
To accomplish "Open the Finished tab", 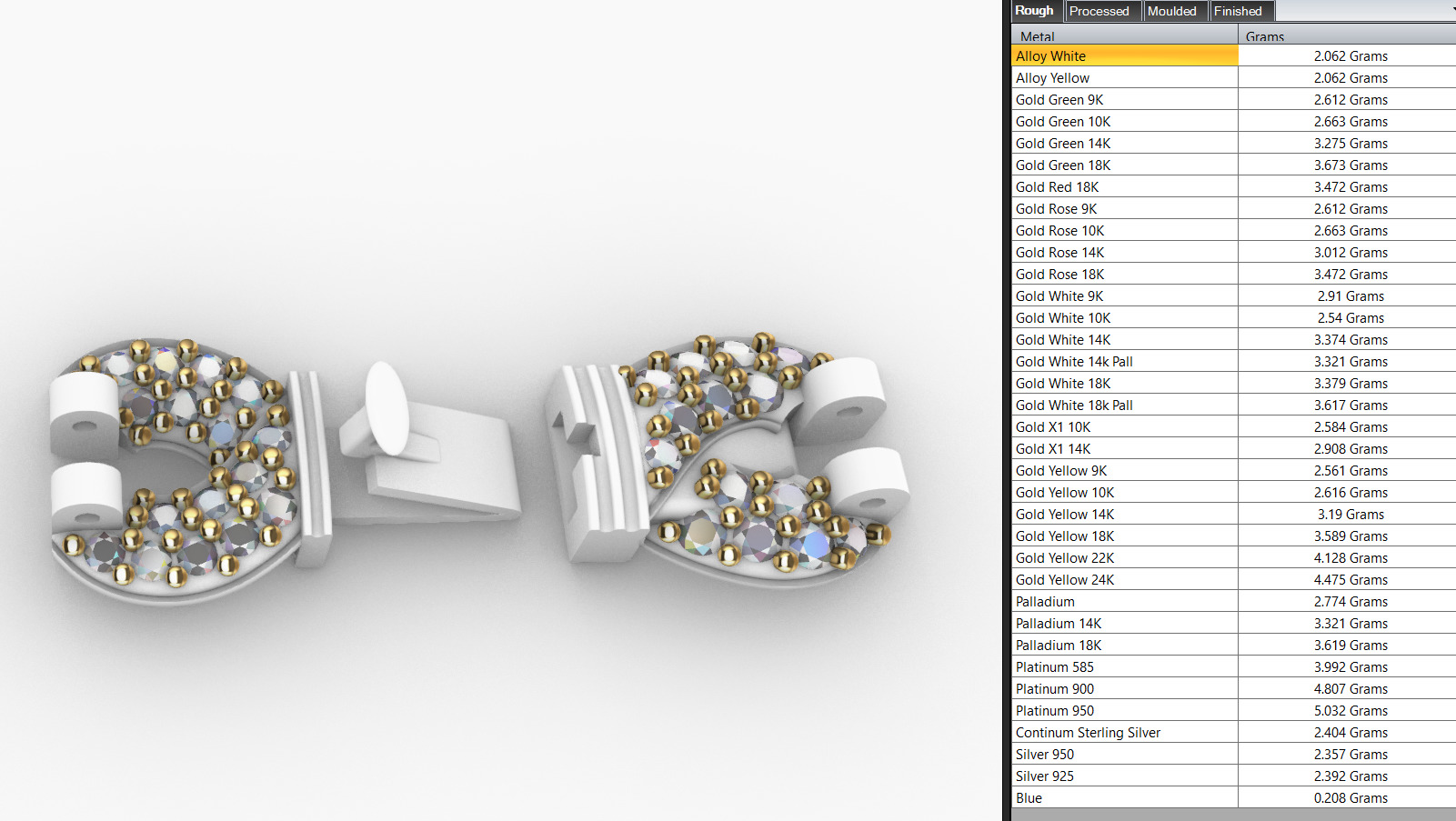I will 1241,11.
